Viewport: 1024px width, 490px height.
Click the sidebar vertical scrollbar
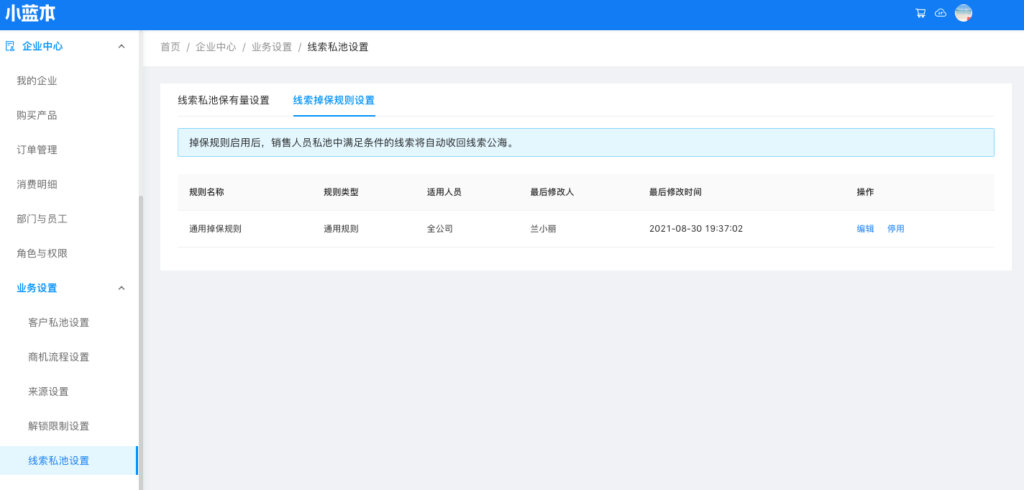pos(141,330)
